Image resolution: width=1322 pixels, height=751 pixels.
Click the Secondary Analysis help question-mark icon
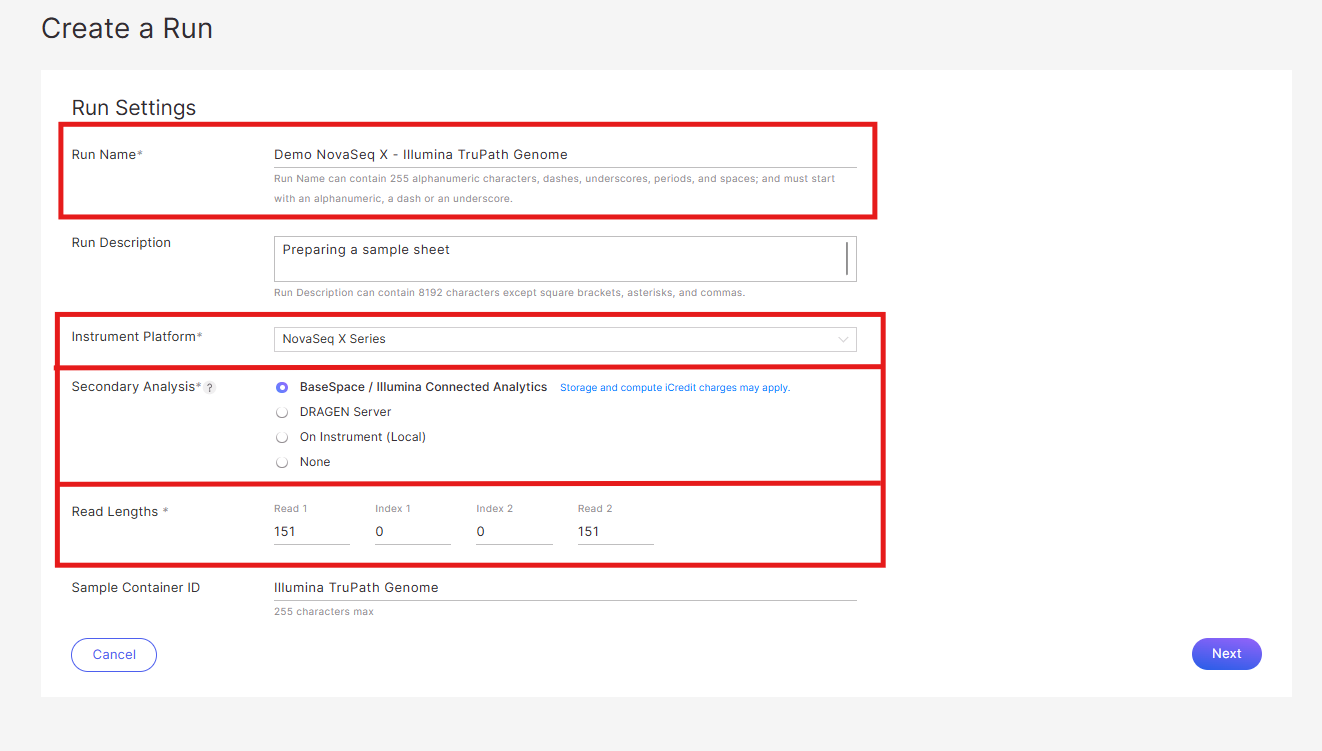pos(210,388)
